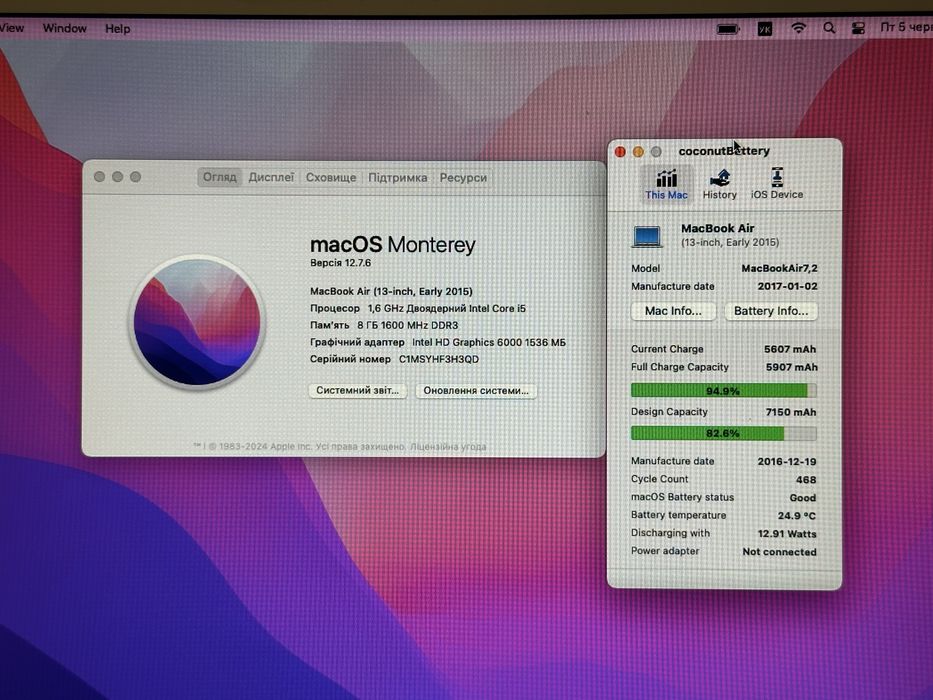The width and height of the screenshot is (933, 700).
Task: Click the UK keyboard input source icon
Action: tap(765, 29)
